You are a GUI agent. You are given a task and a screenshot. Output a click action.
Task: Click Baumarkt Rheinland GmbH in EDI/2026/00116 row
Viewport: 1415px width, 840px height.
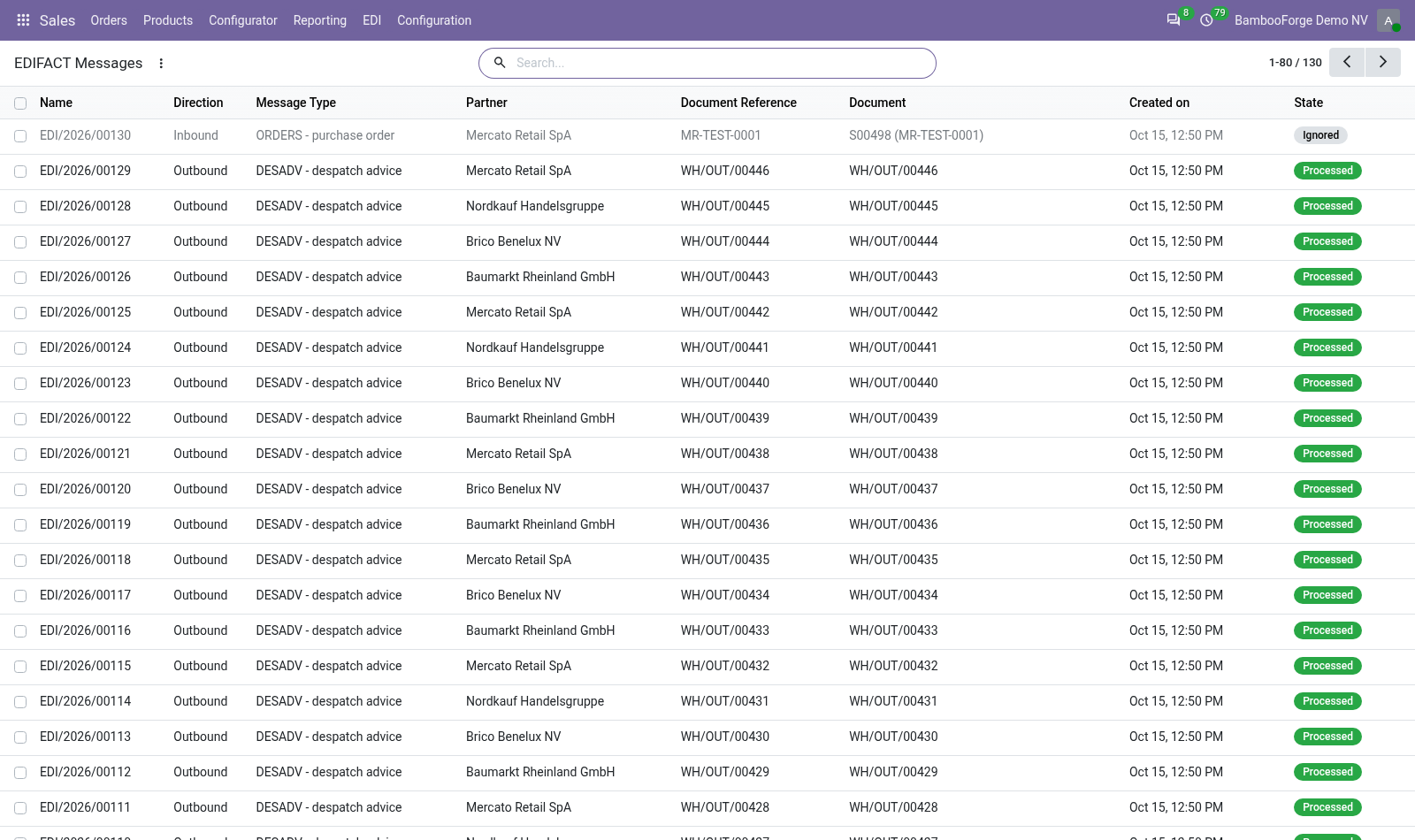pos(540,630)
